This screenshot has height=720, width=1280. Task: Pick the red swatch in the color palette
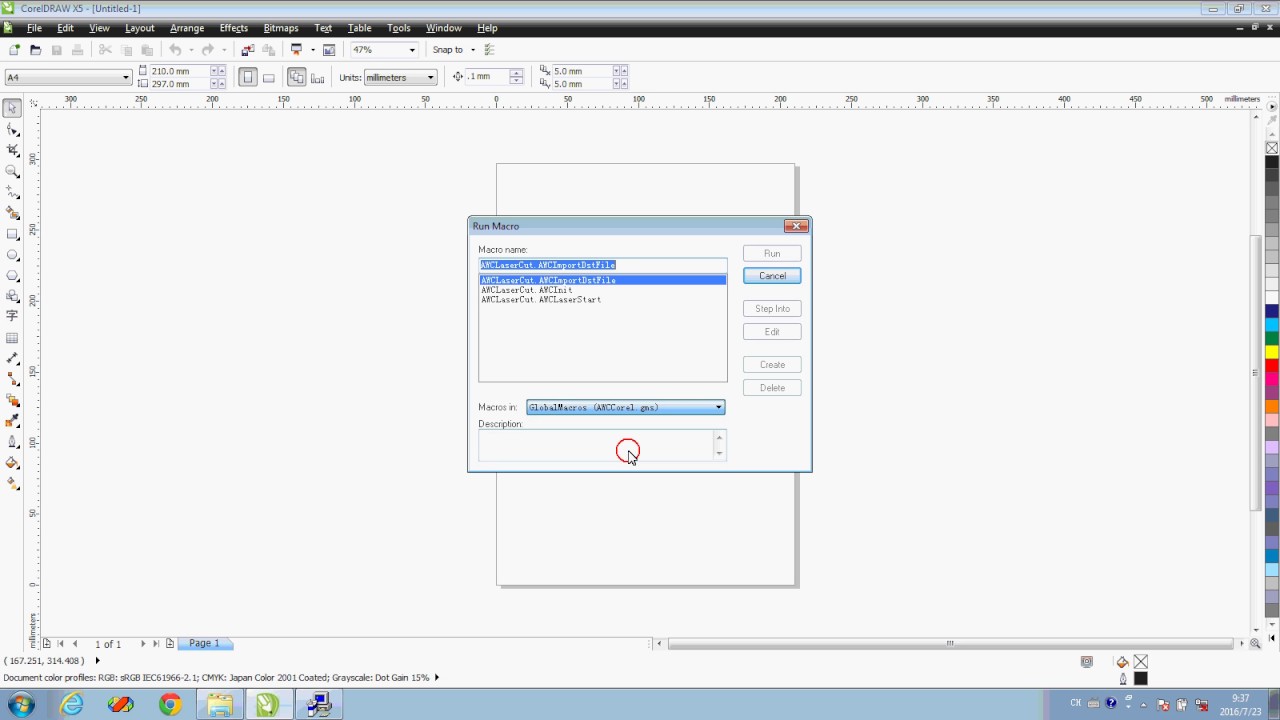[x=1272, y=366]
